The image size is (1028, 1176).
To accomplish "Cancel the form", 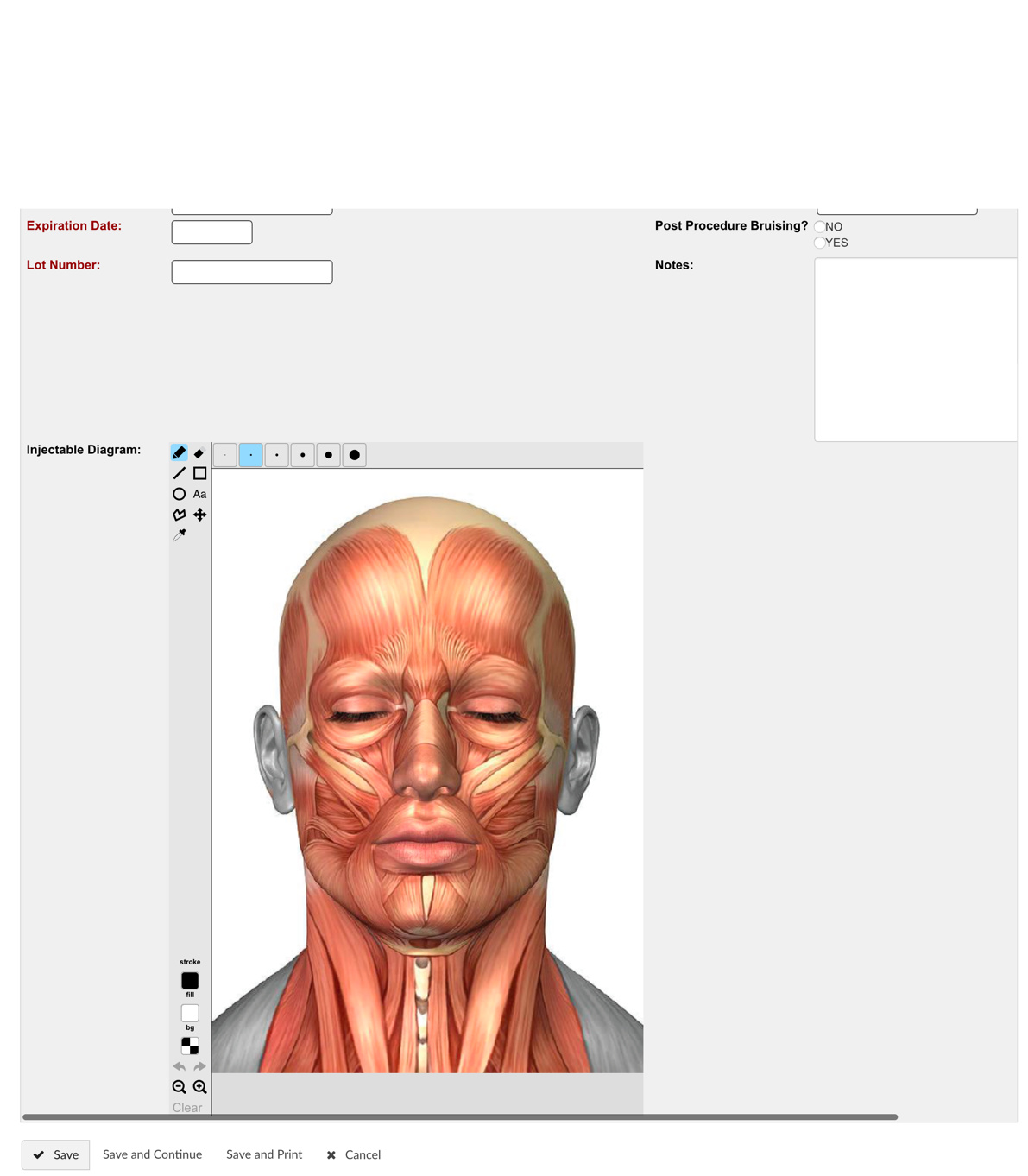I will [354, 1154].
